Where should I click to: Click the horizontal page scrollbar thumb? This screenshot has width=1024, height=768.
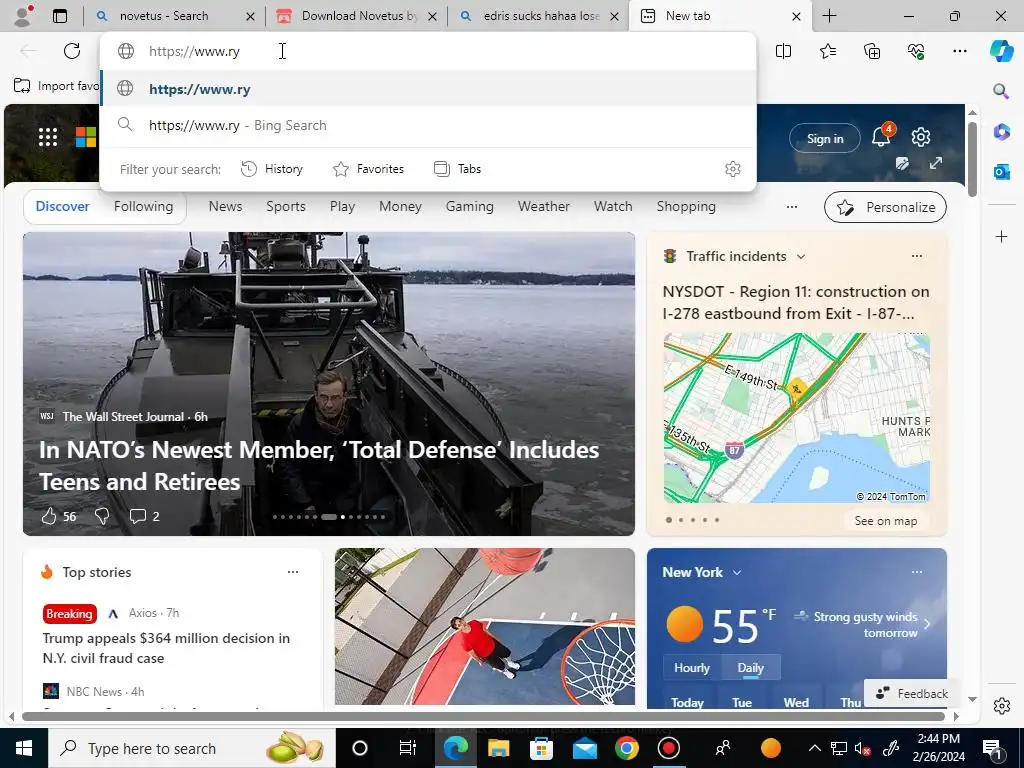point(483,716)
